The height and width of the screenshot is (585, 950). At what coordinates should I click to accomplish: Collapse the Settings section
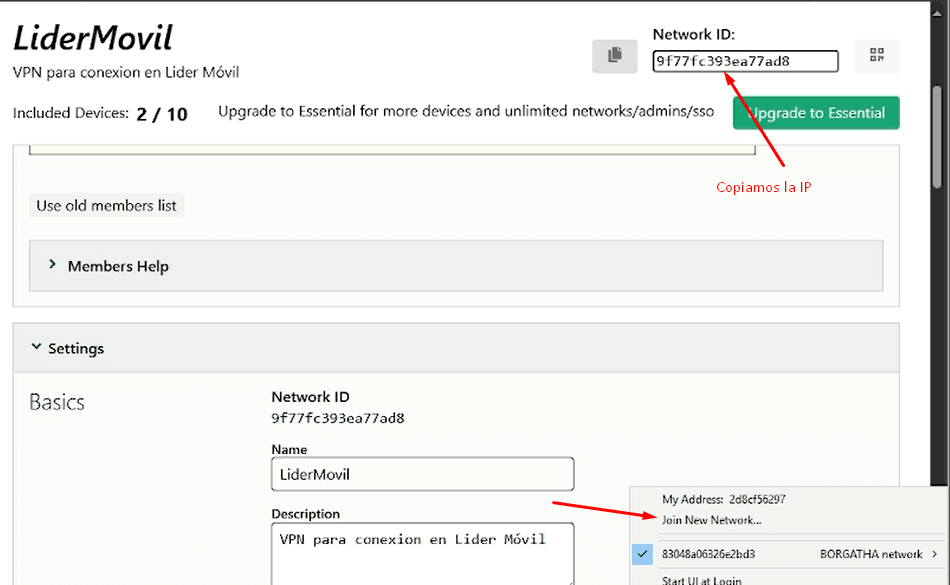coord(36,348)
